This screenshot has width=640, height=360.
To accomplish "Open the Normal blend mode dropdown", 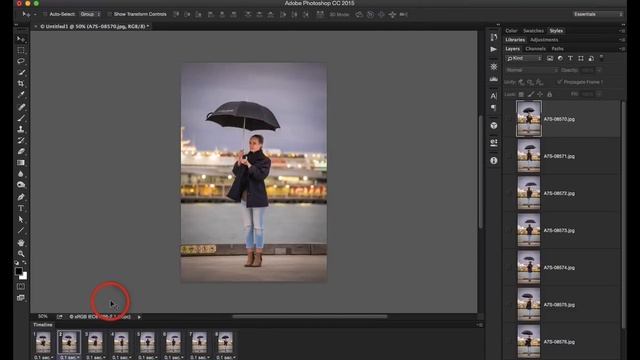I will point(532,70).
